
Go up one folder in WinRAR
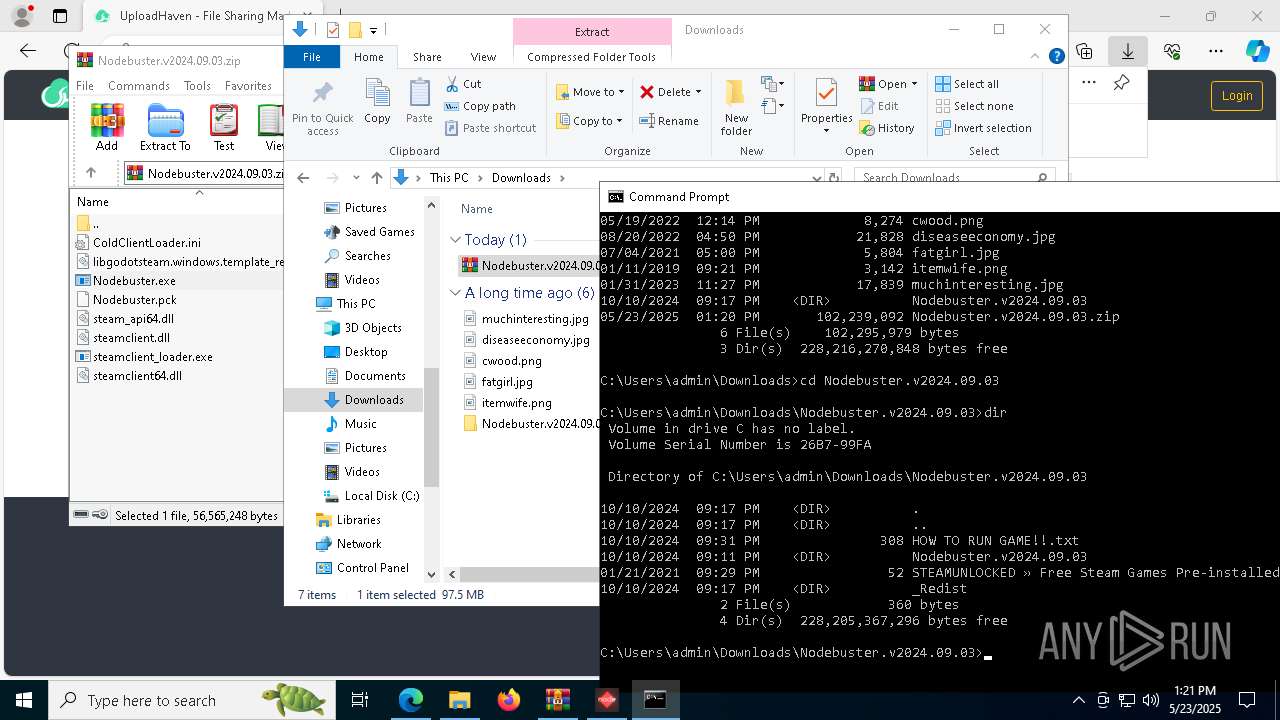(91, 173)
